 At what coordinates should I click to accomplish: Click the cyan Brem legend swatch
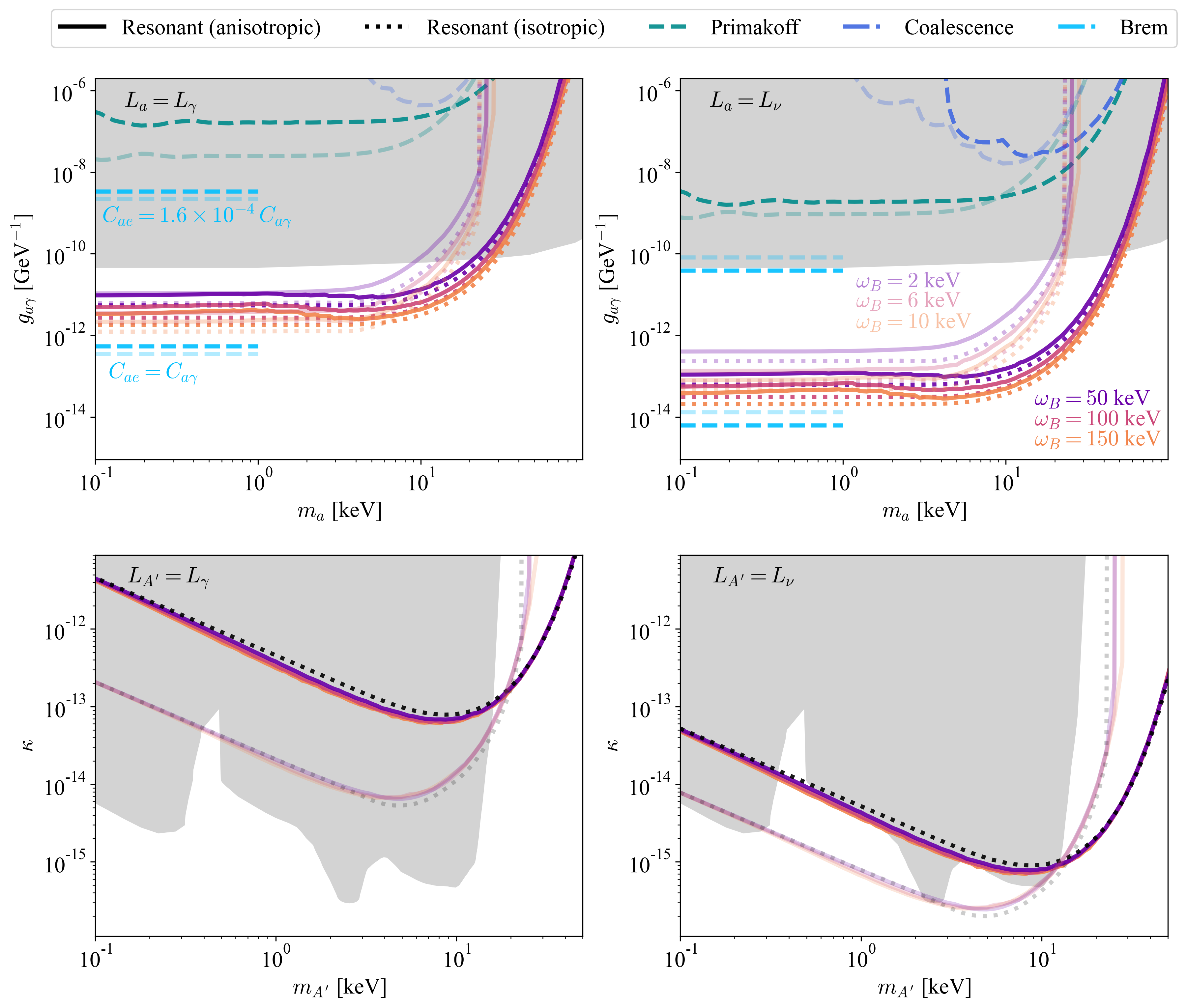(1080, 27)
